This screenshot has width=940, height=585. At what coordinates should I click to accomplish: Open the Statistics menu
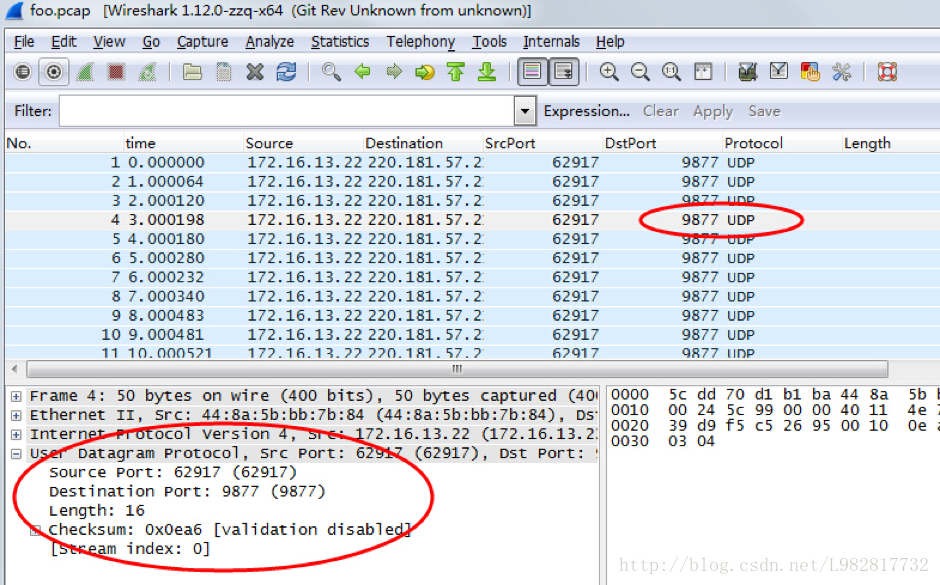[x=340, y=41]
